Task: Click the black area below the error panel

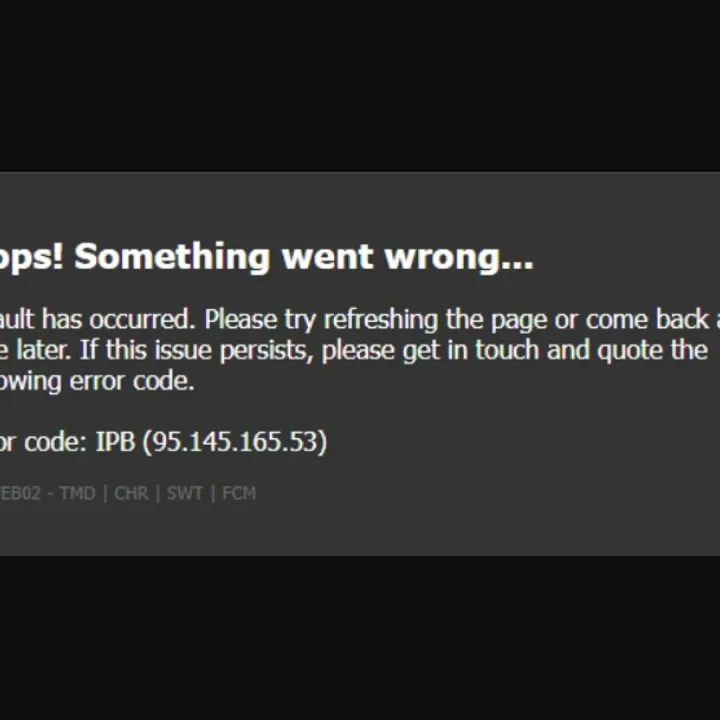Action: pyautogui.click(x=360, y=638)
